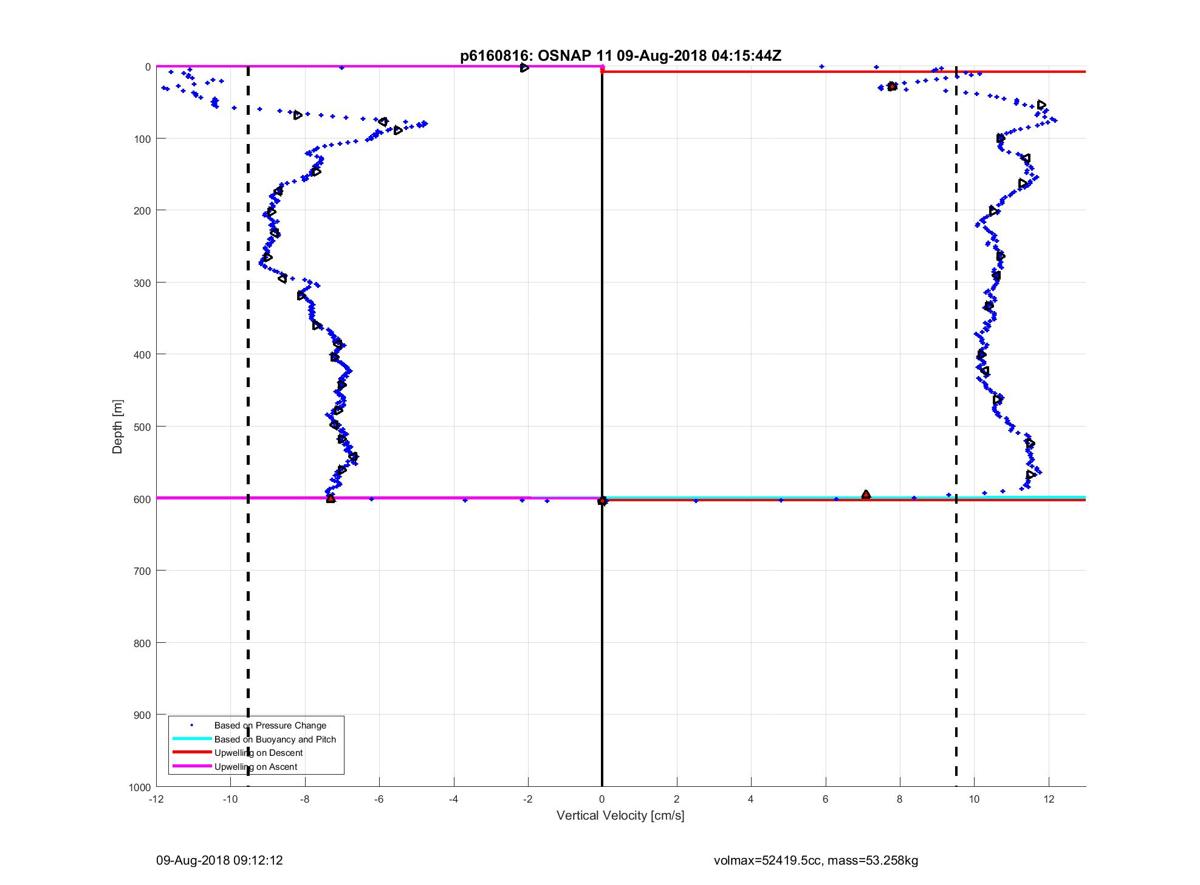Click the '-10' velocity axis tick label
This screenshot has height=885, width=1200.
[x=230, y=799]
